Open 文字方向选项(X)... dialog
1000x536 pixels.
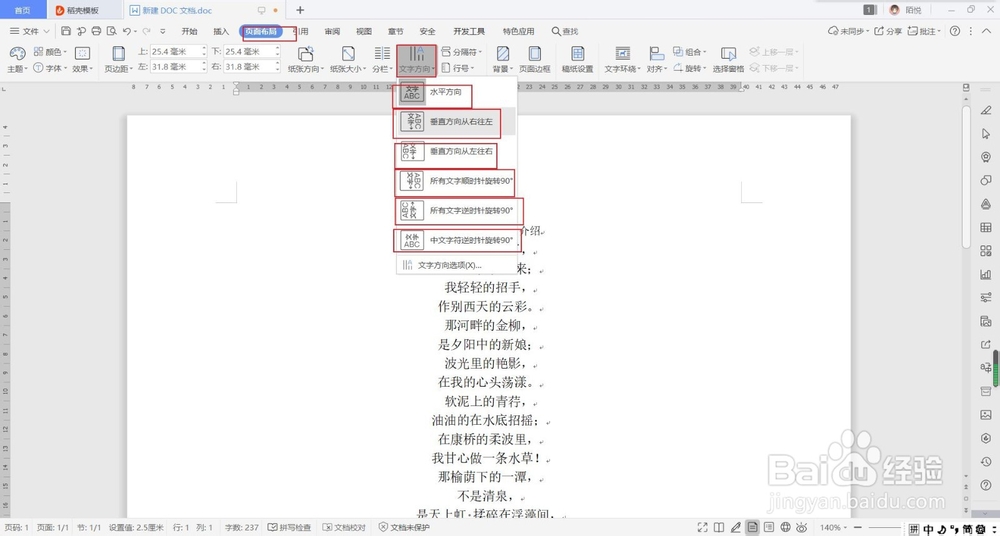(456, 265)
